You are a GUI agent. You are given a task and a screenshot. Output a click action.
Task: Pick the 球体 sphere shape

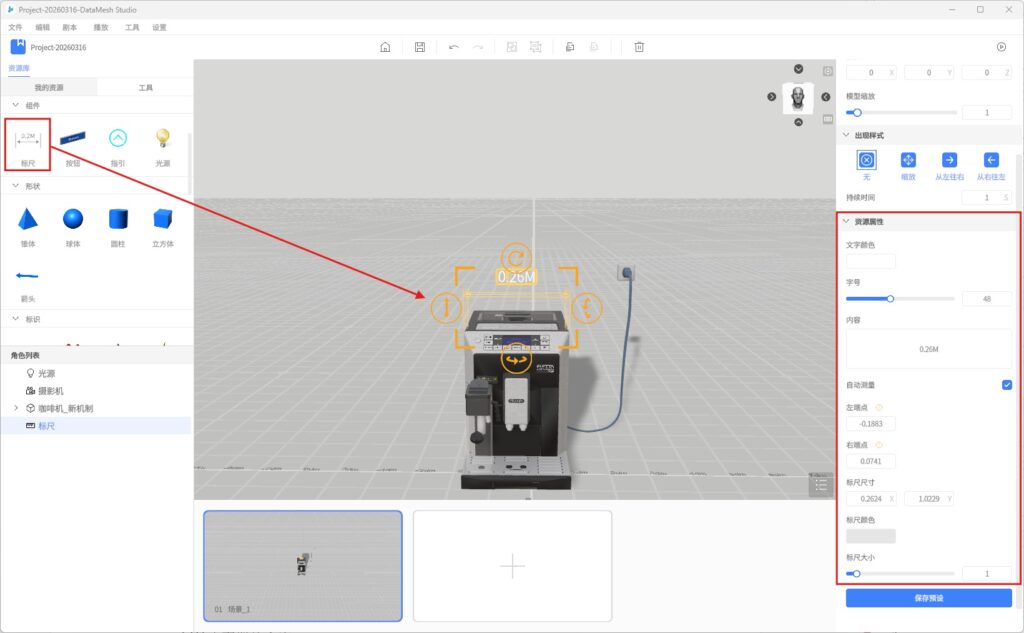click(x=73, y=220)
